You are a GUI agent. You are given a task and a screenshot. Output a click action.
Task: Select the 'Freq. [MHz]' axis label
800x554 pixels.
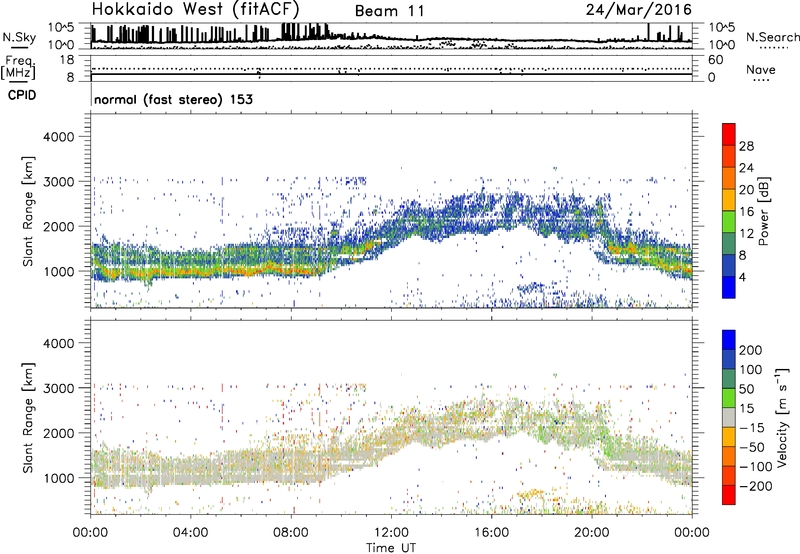18,68
